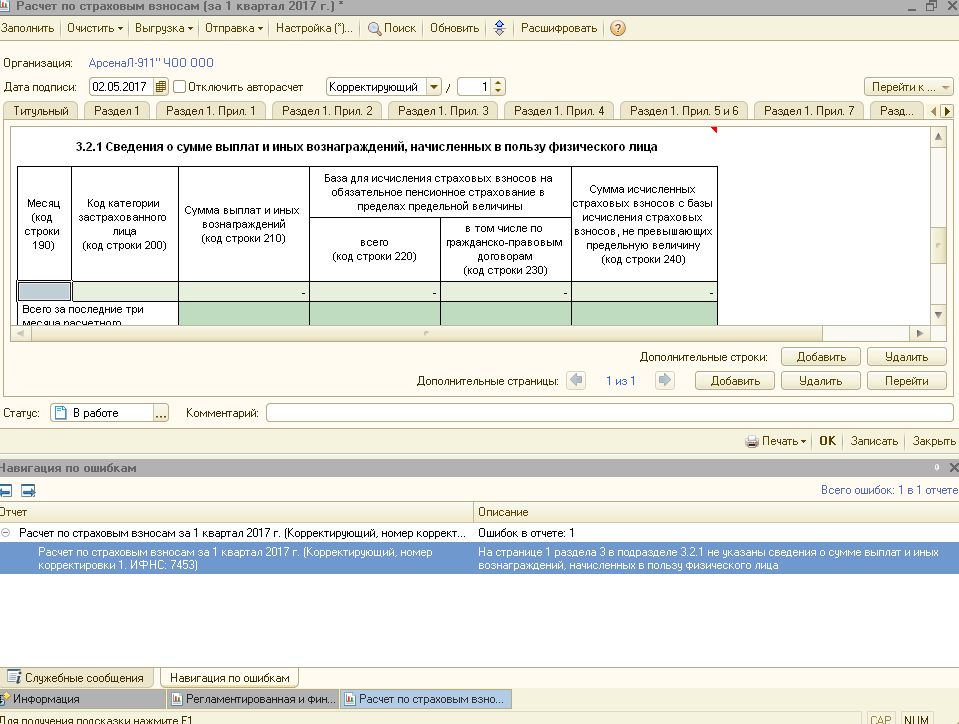This screenshot has width=959, height=724.
Task: Go to next additional page arrow
Action: coord(664,380)
